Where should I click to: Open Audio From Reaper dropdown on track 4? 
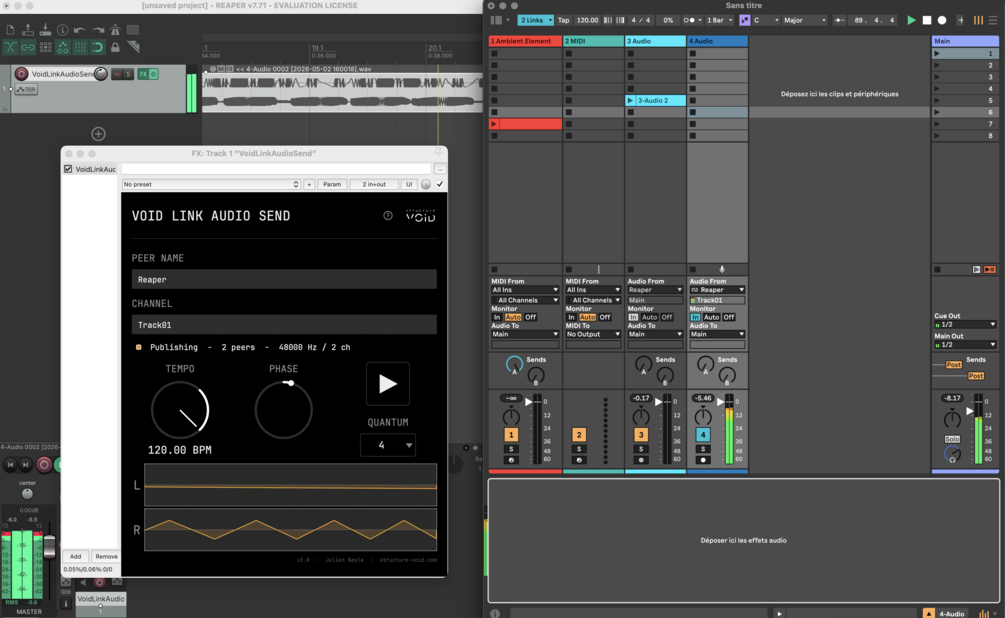pyautogui.click(x=717, y=290)
